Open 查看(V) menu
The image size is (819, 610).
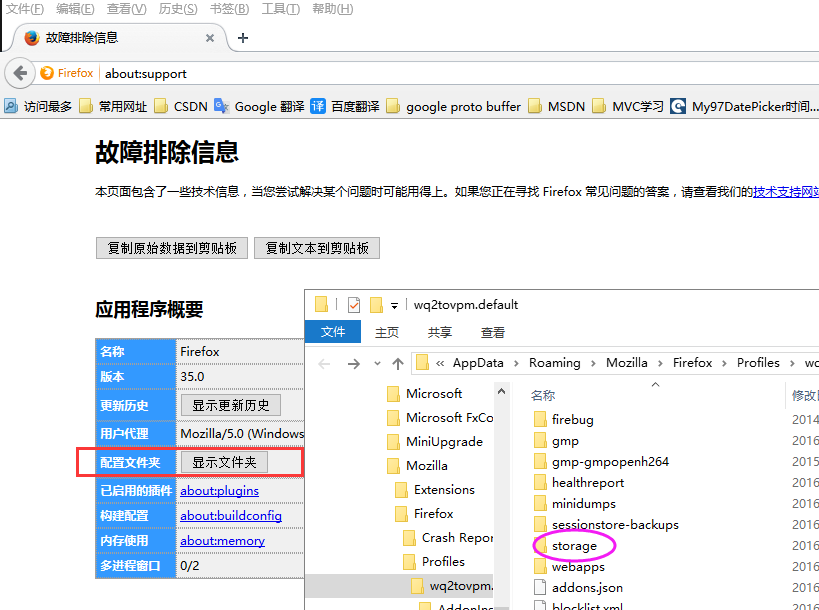click(x=126, y=9)
